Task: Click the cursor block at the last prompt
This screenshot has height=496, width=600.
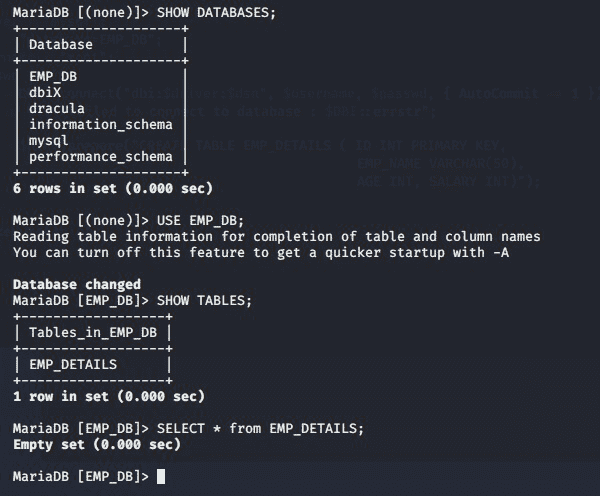Action: (161, 476)
